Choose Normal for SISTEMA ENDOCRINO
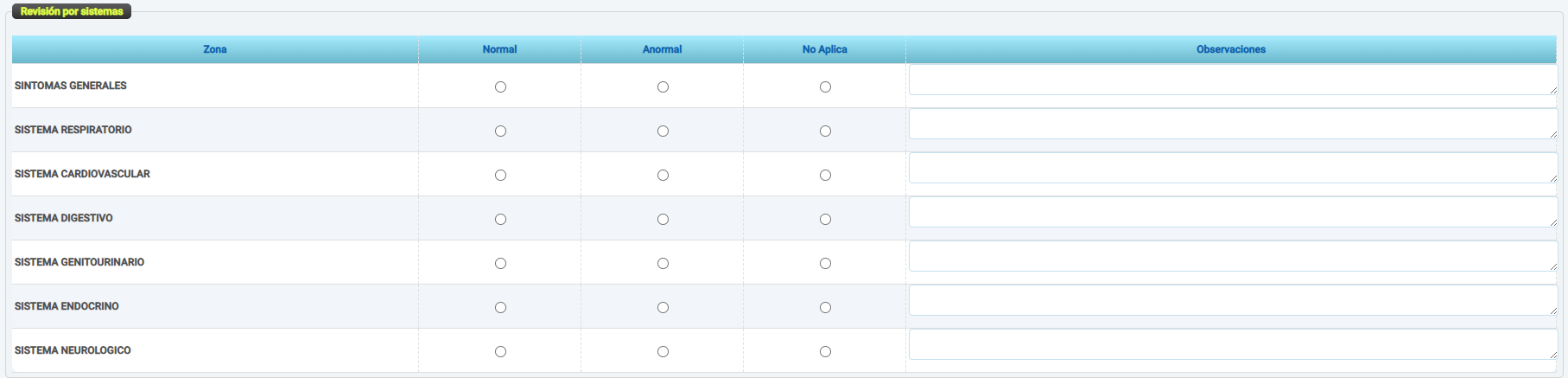Viewport: 1568px width, 378px height. [500, 308]
